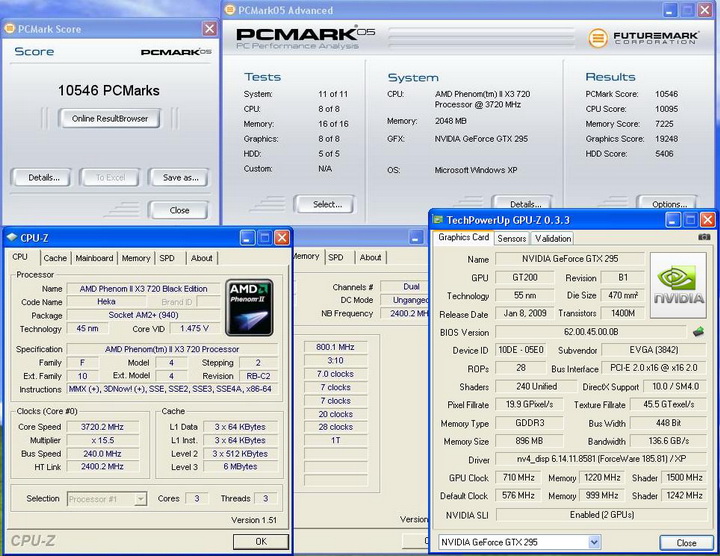Click the Memory Size value 896 MB
Screen dimensions: 720x556
[529, 441]
